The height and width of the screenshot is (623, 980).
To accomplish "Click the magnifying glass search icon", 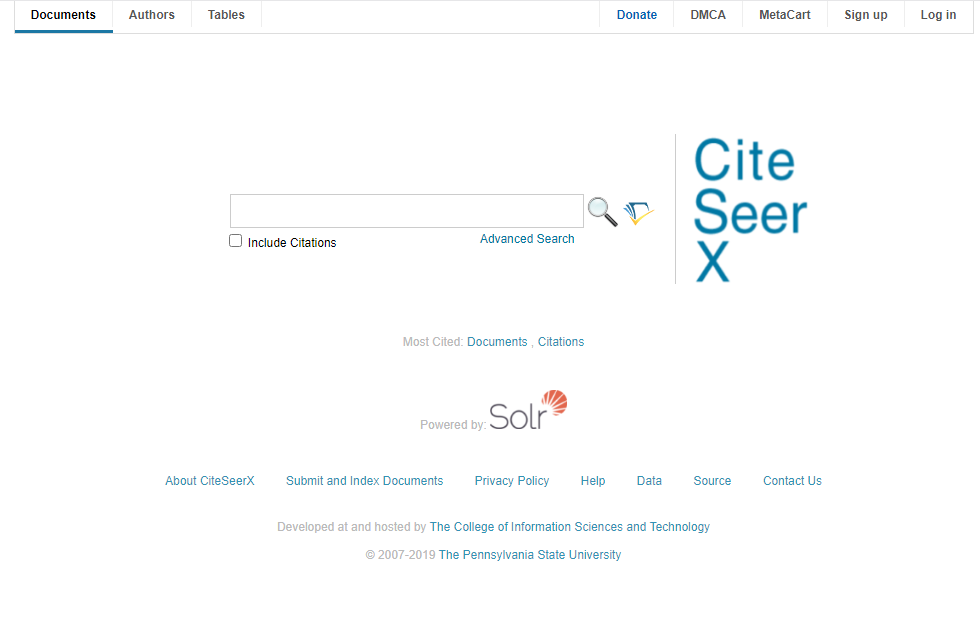I will pyautogui.click(x=602, y=212).
